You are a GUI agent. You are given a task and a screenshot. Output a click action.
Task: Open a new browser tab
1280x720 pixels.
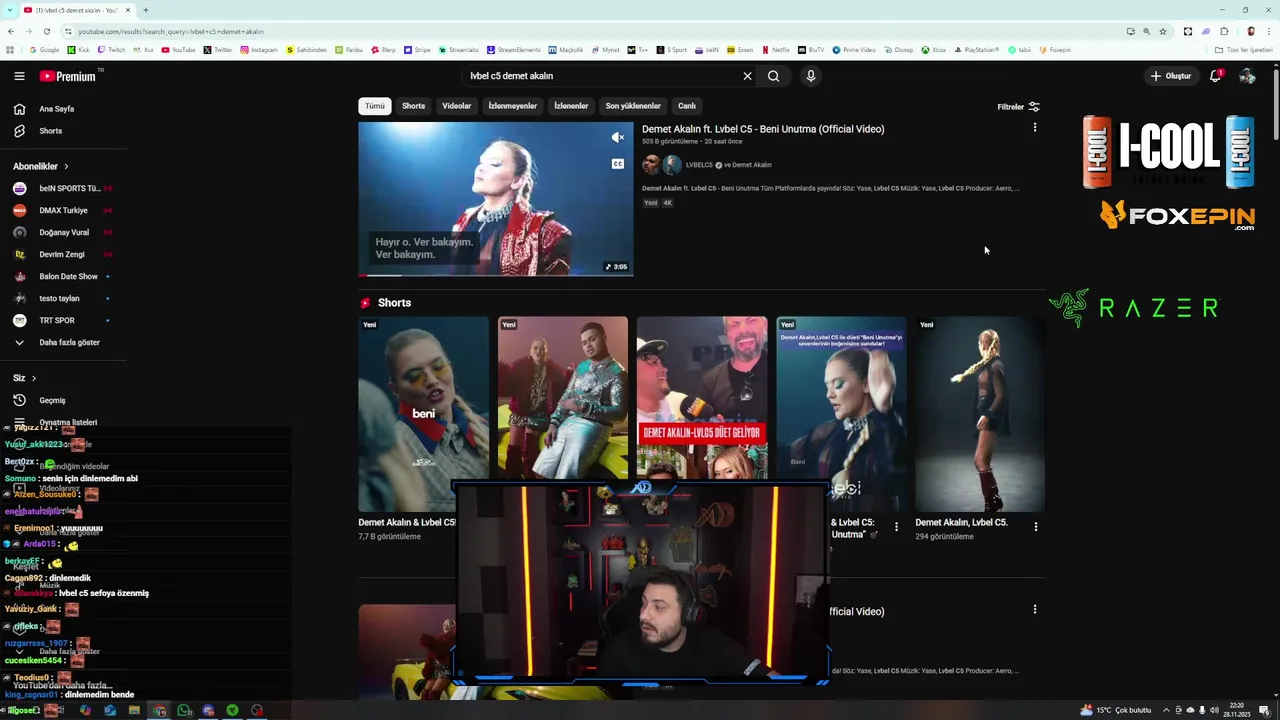146,10
